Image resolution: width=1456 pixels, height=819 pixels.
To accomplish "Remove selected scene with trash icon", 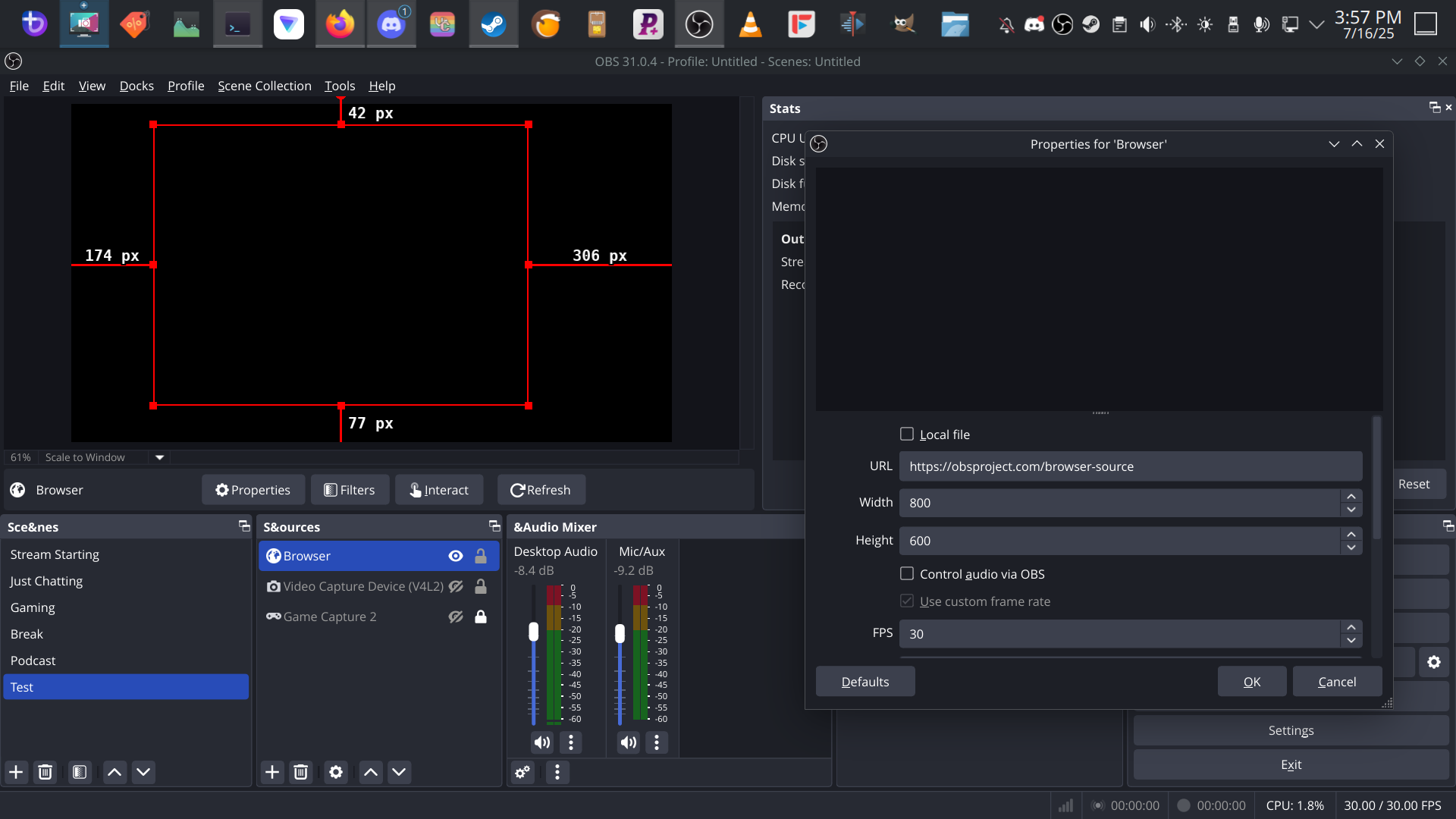I will click(45, 772).
